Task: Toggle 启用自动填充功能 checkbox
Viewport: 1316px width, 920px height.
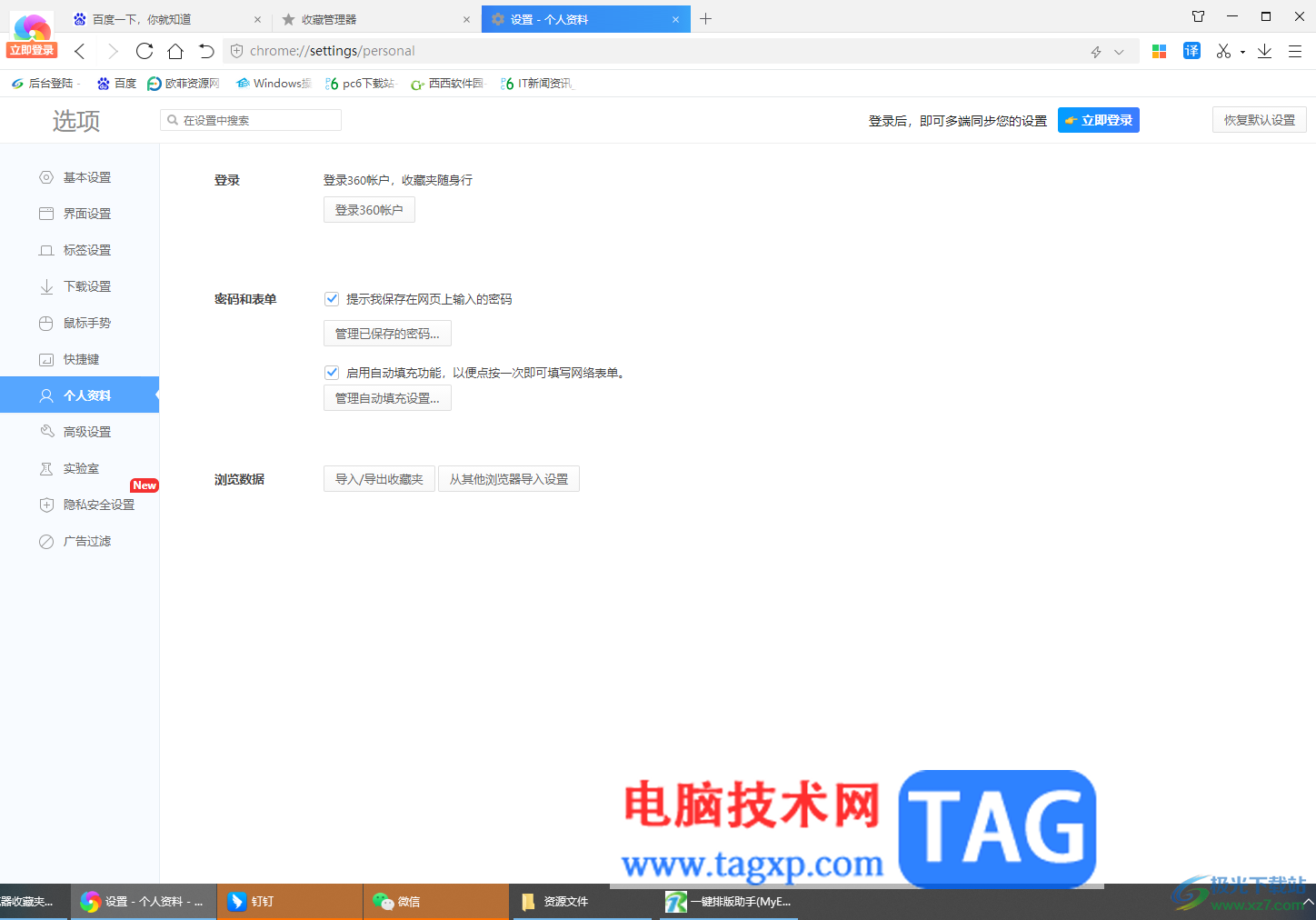Action: (x=332, y=372)
